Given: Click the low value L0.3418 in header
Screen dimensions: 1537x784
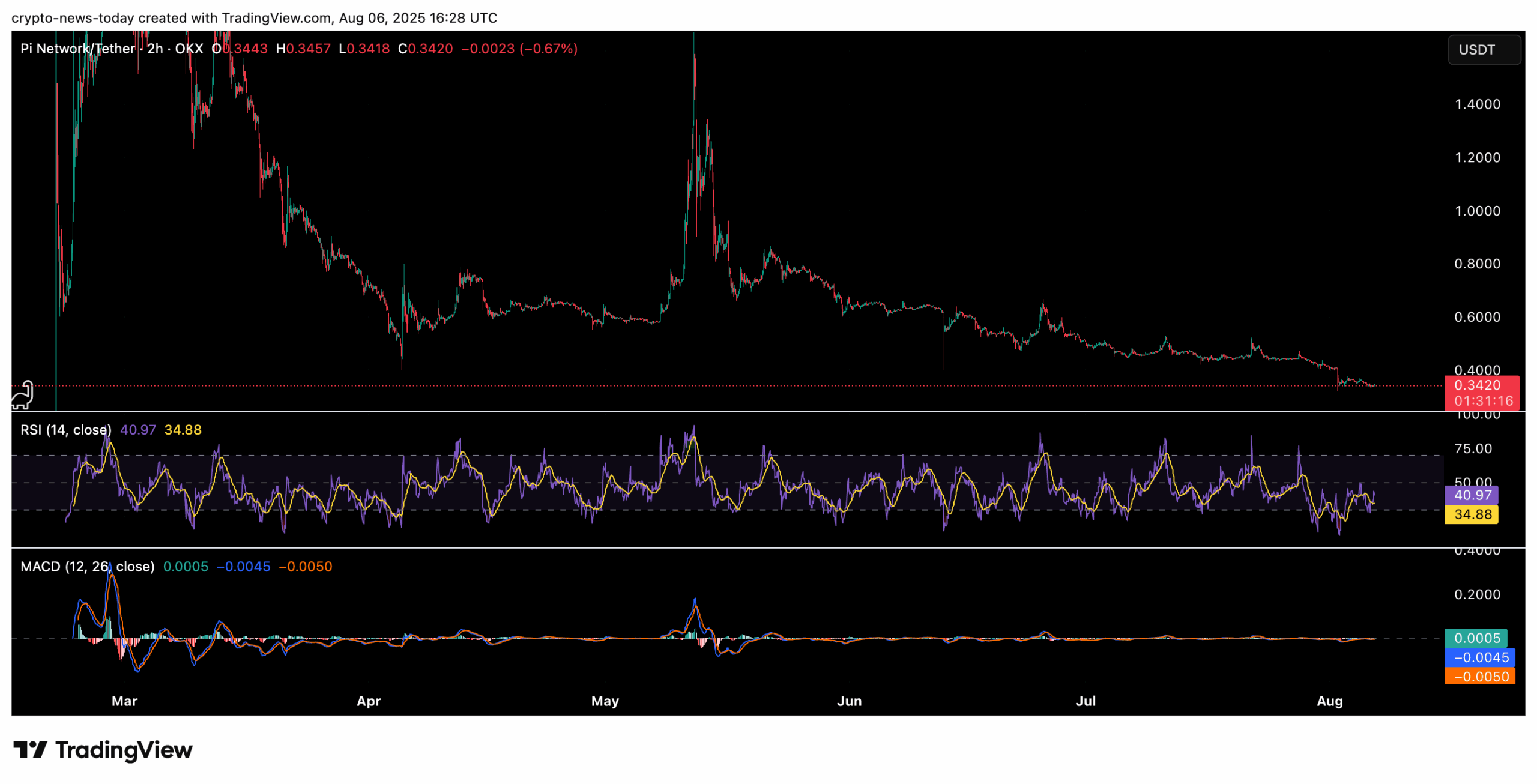Looking at the screenshot, I should (x=364, y=49).
